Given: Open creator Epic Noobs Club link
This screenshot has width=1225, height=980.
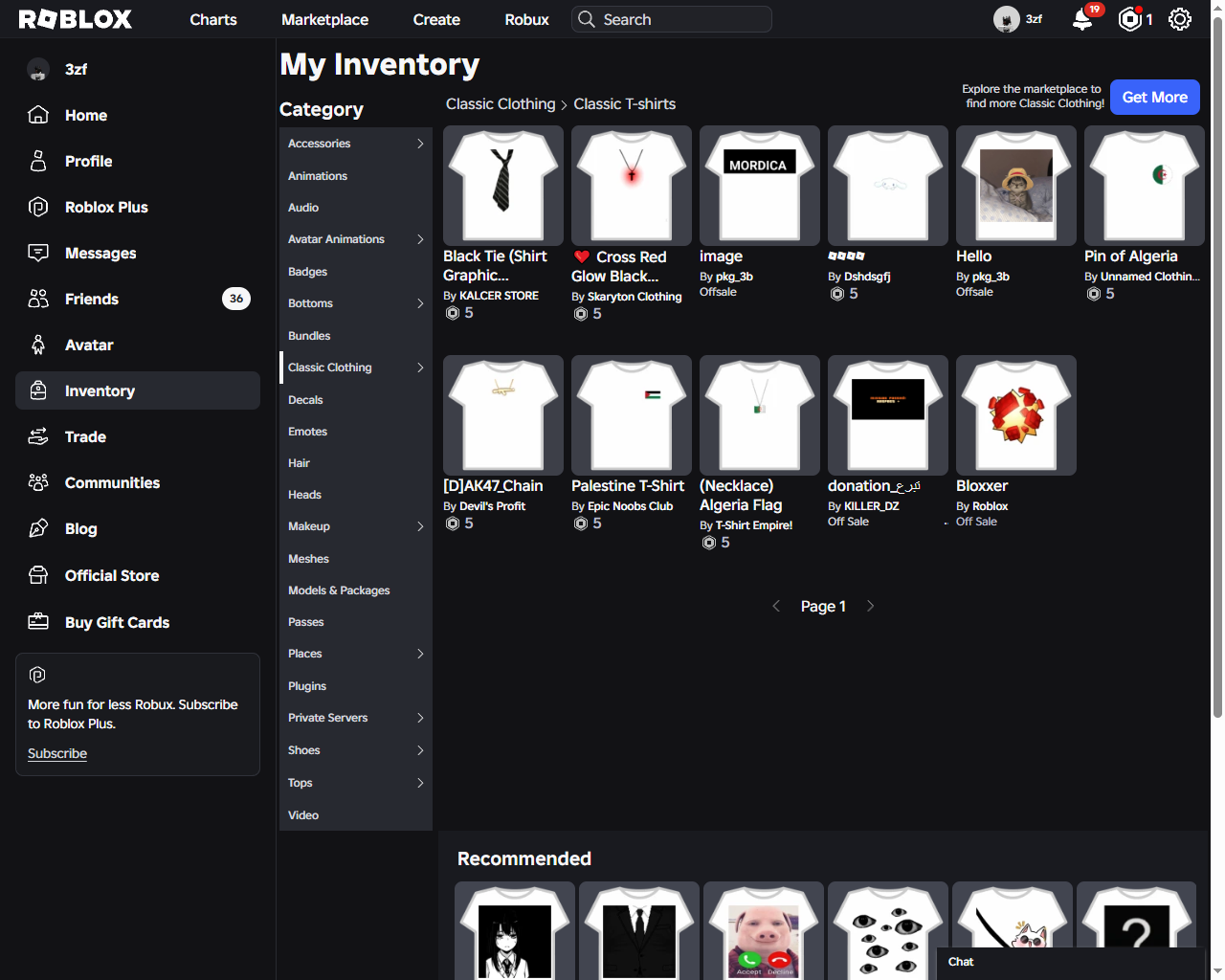Looking at the screenshot, I should coord(630,506).
